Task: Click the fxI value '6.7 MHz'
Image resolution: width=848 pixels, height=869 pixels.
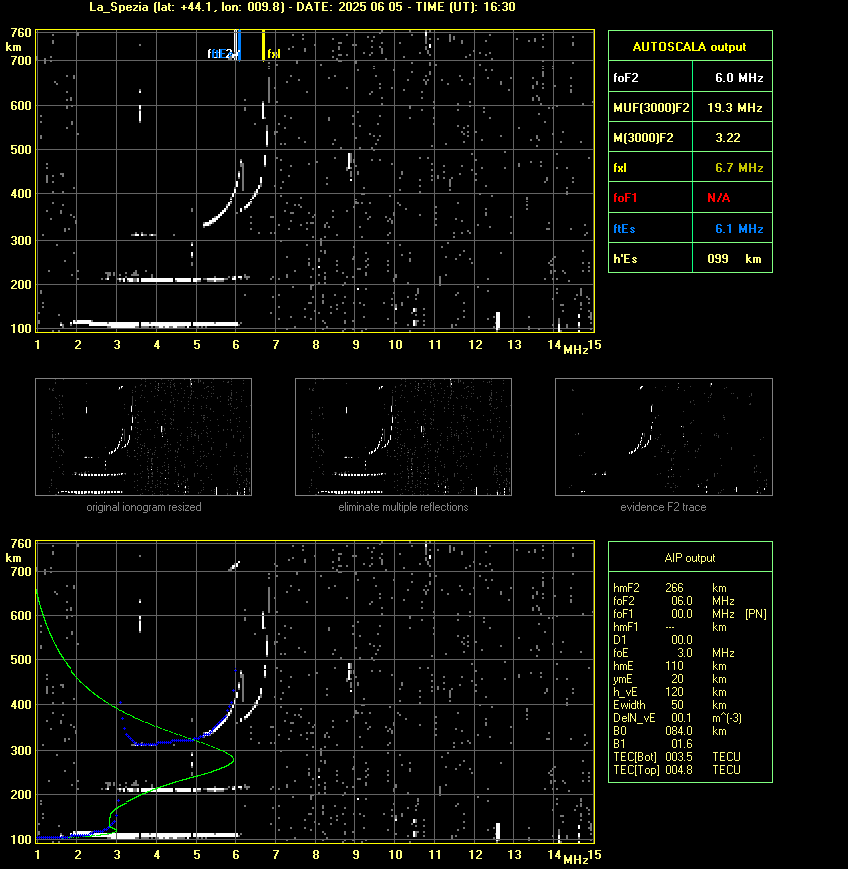Action: coord(739,167)
